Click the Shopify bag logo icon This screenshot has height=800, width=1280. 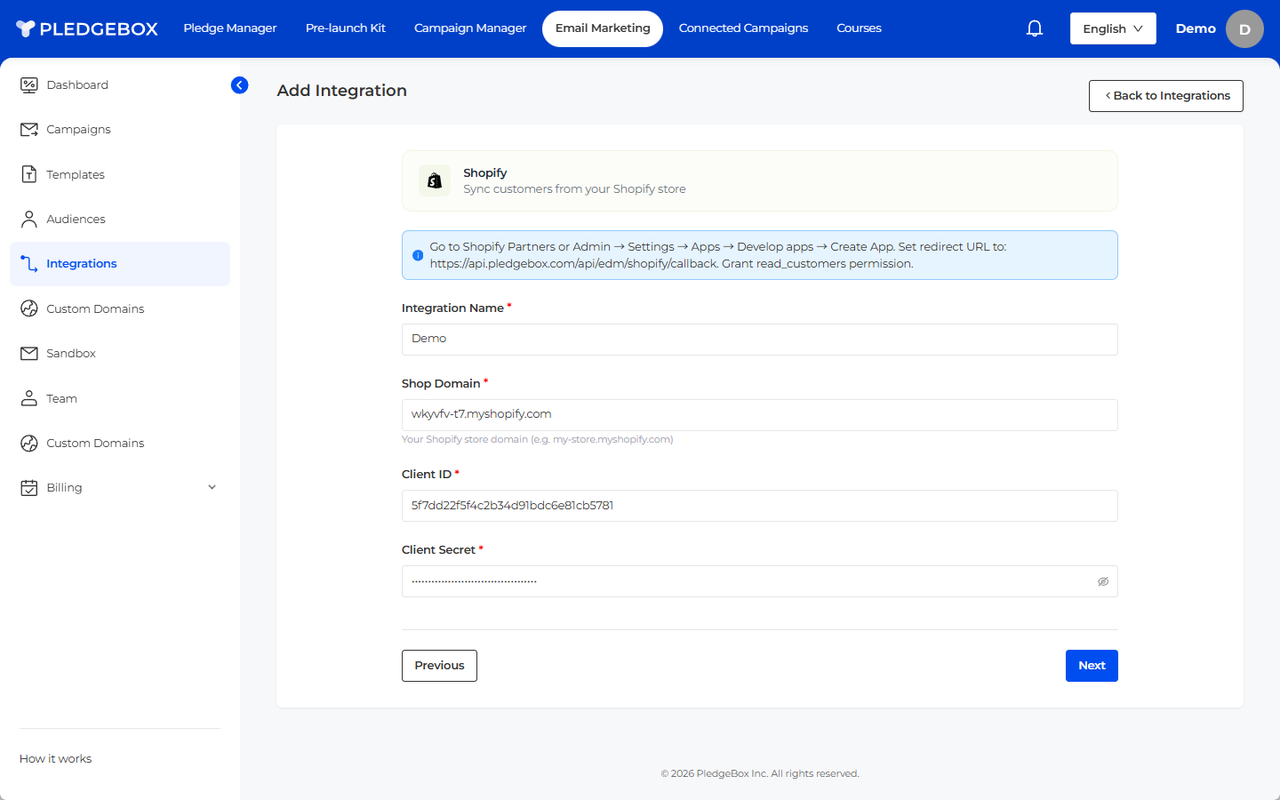coord(434,181)
